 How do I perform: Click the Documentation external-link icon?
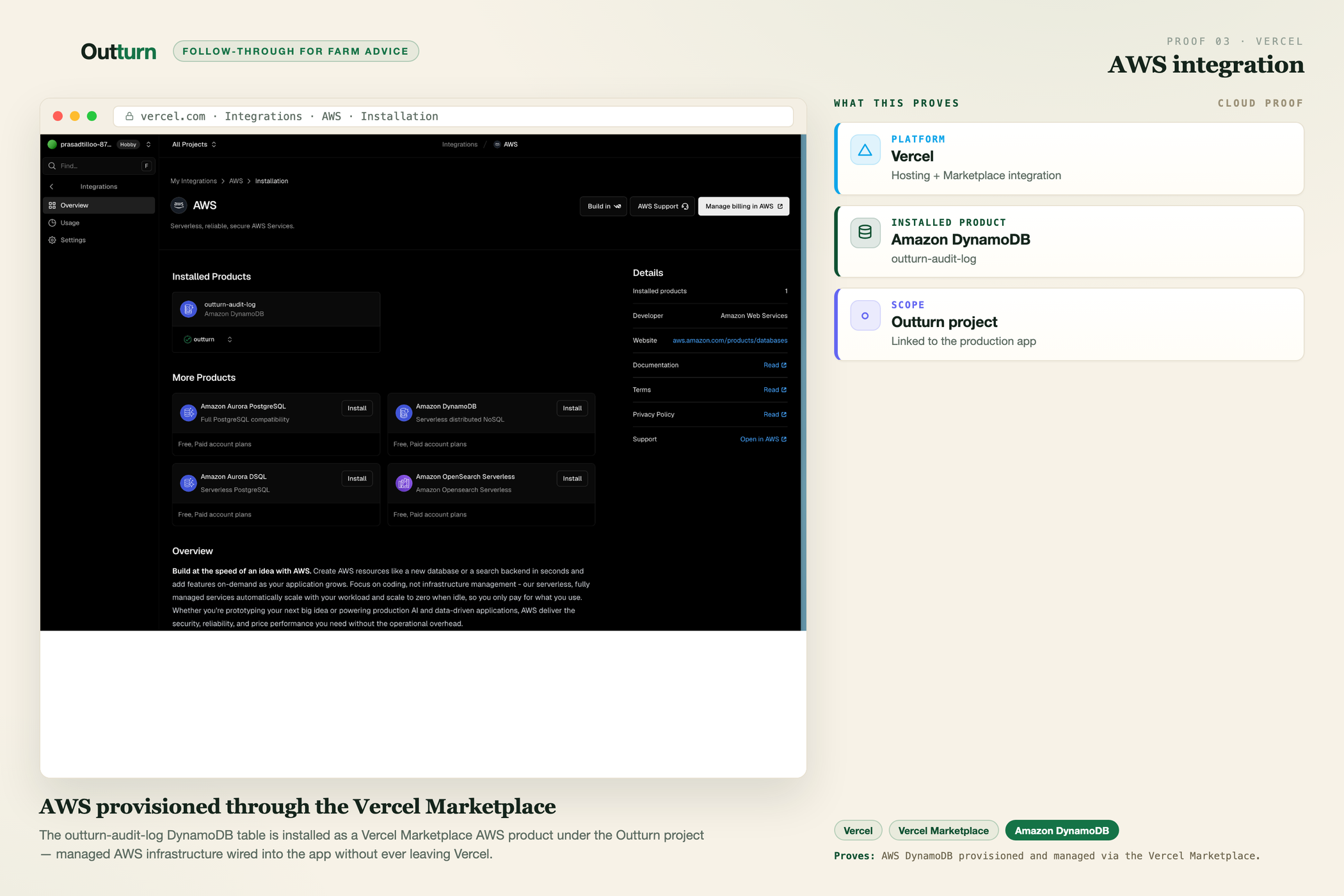(784, 365)
